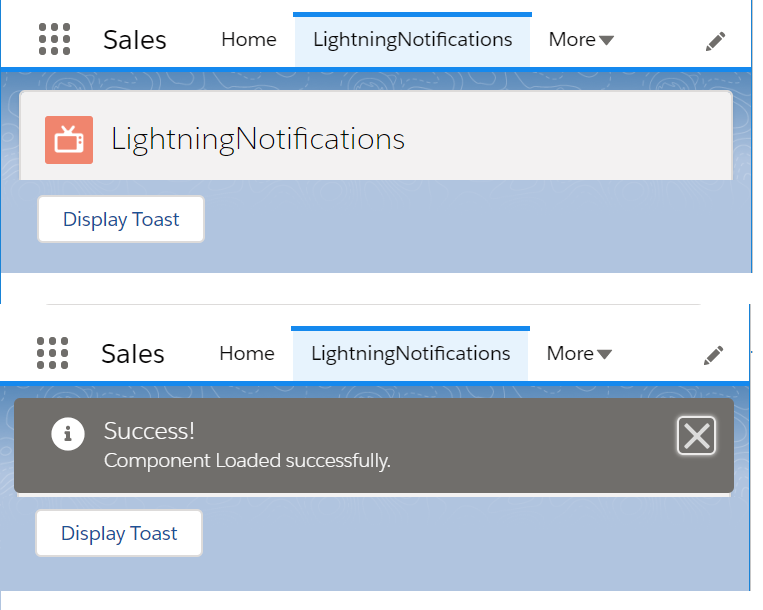Click Sales app name in bottom navigation bar

(x=133, y=354)
